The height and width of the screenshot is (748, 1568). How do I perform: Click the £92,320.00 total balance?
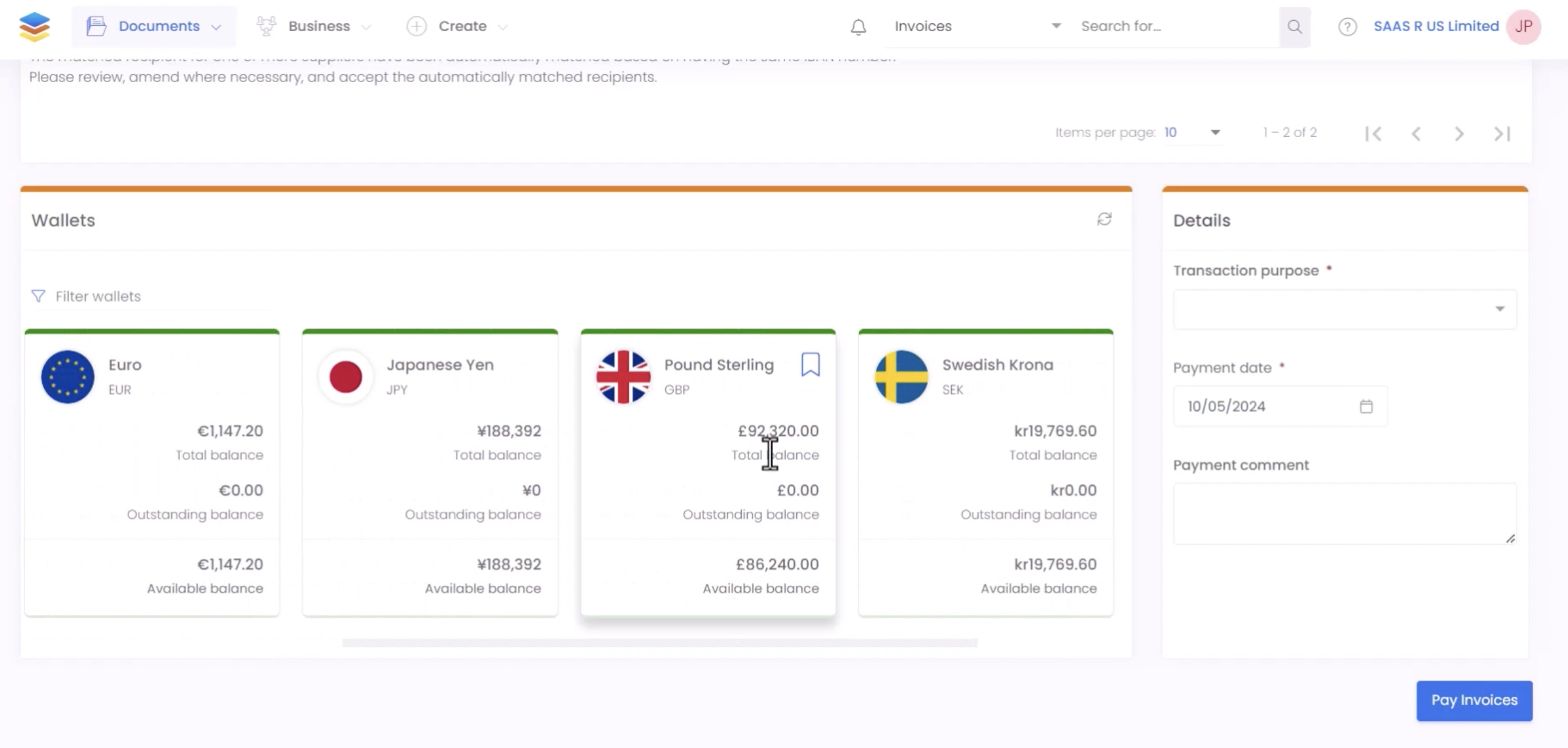(778, 431)
